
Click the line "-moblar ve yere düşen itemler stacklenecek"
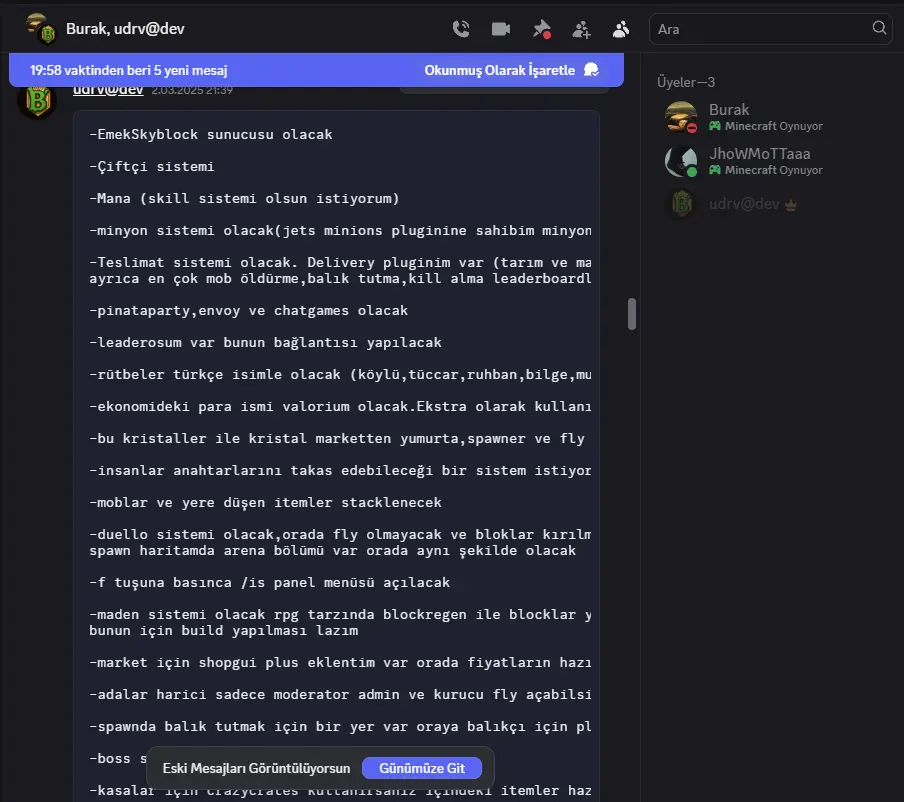click(x=265, y=502)
